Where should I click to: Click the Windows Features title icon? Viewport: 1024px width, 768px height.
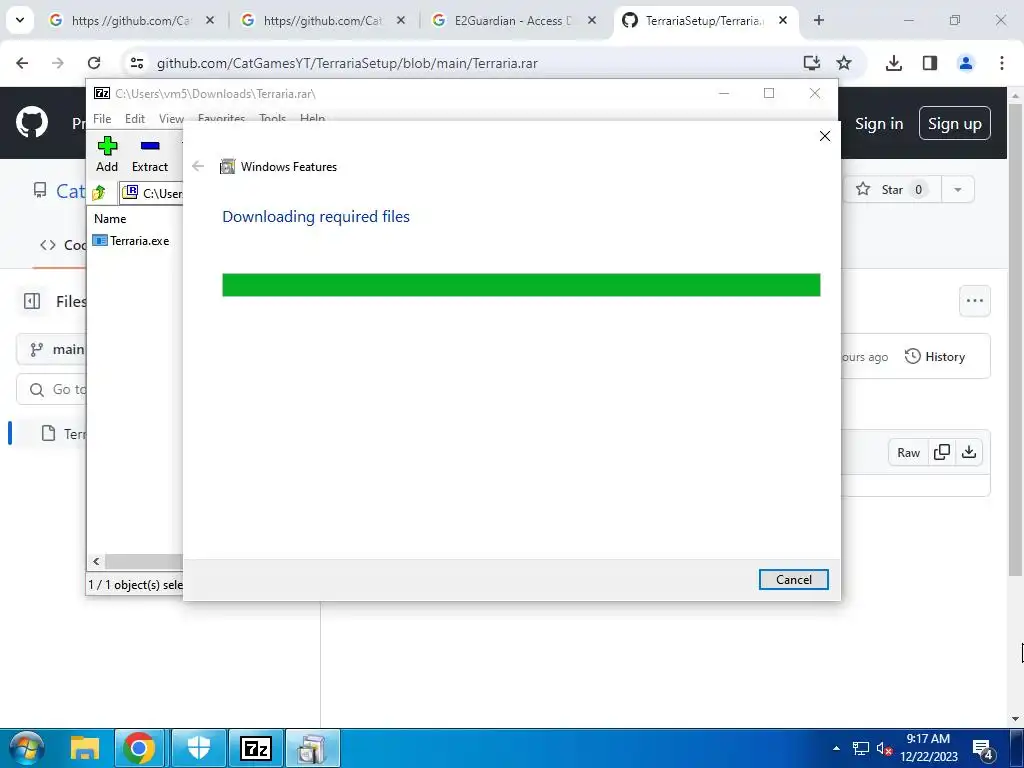[227, 167]
